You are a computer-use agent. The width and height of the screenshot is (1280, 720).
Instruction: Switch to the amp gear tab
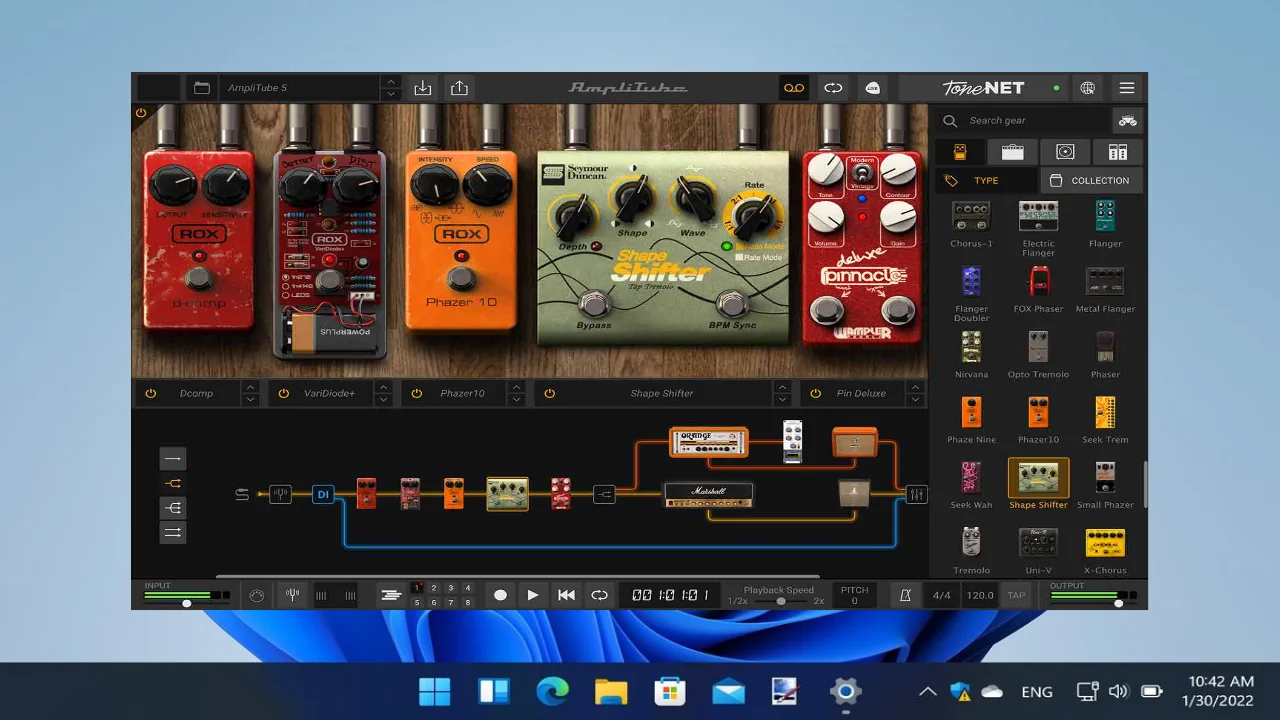[x=1012, y=152]
